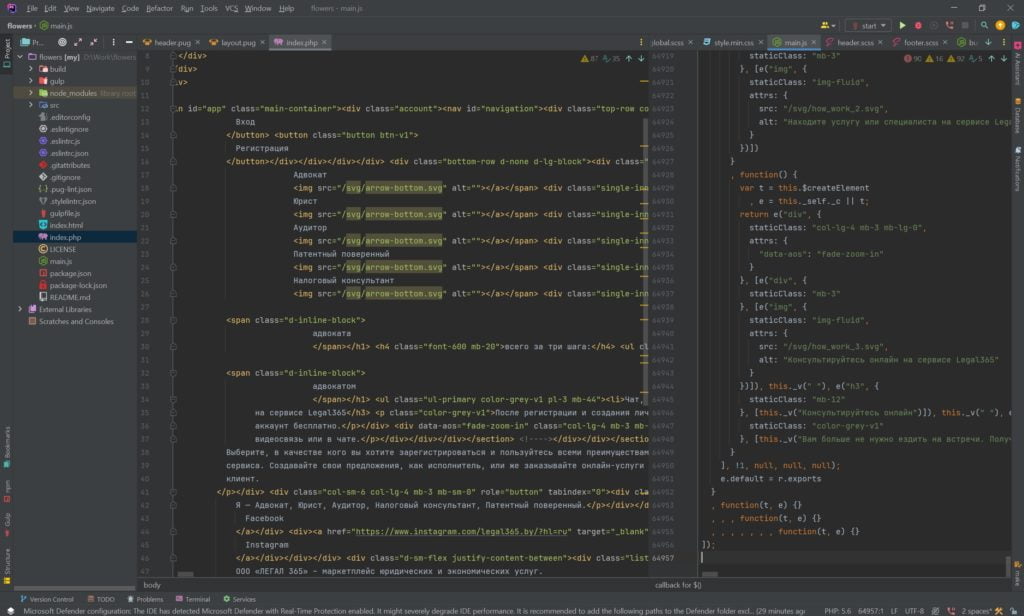The height and width of the screenshot is (616, 1024).
Task: Toggle the Bookmarks side panel
Action: tap(6, 442)
